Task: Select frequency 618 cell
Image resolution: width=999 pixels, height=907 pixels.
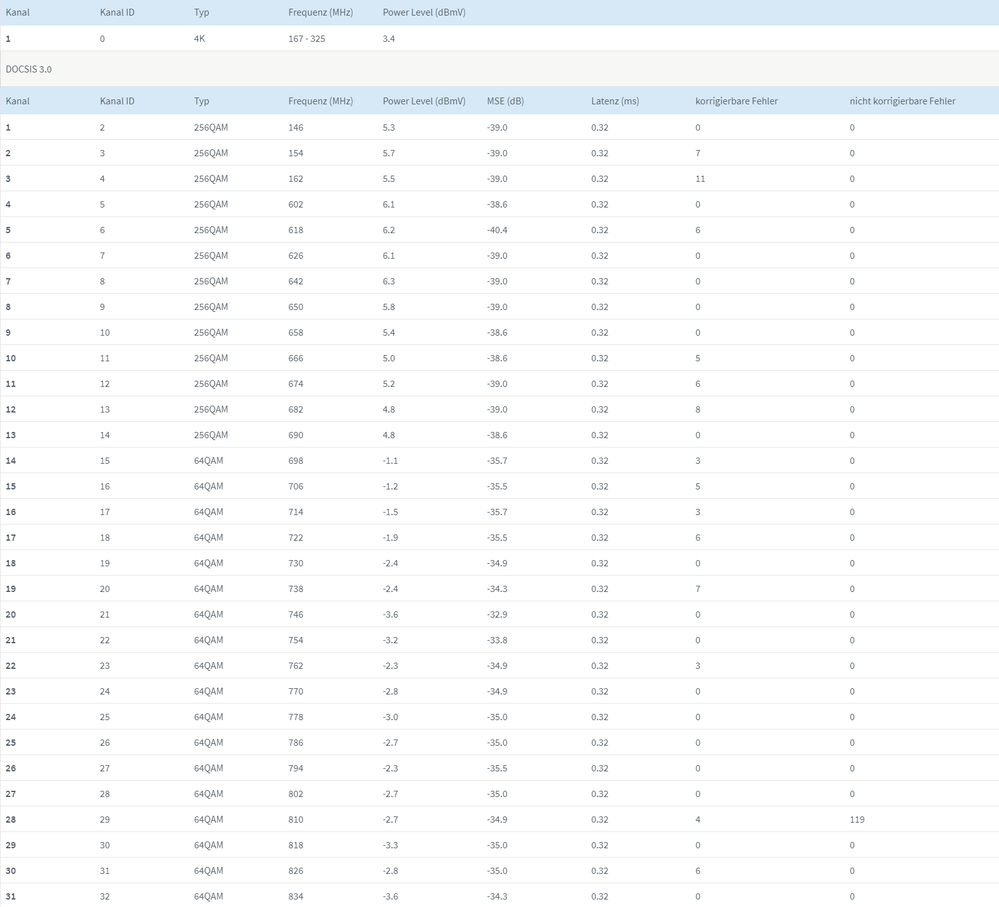Action: click(296, 230)
